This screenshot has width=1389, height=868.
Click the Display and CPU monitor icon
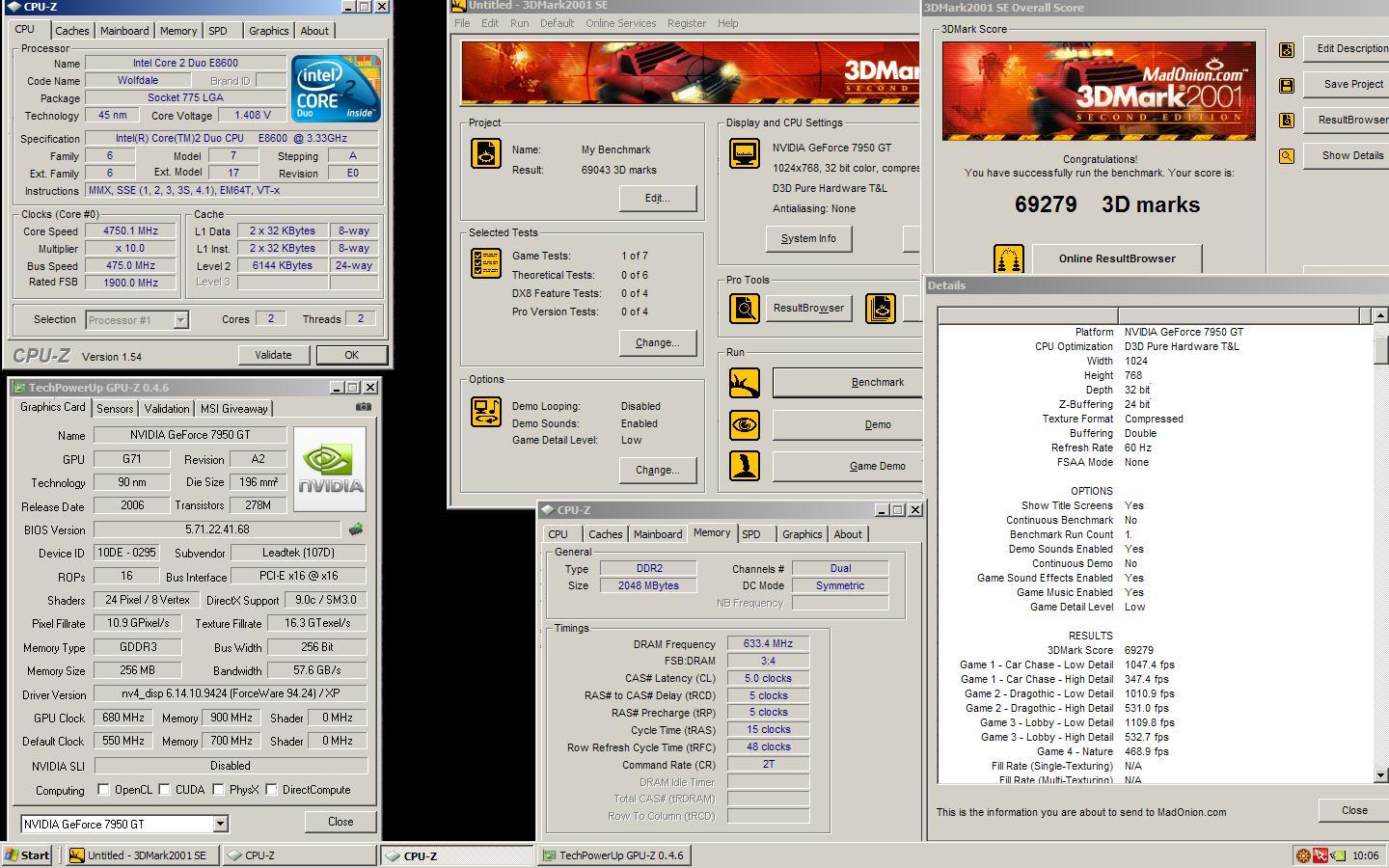[x=744, y=153]
